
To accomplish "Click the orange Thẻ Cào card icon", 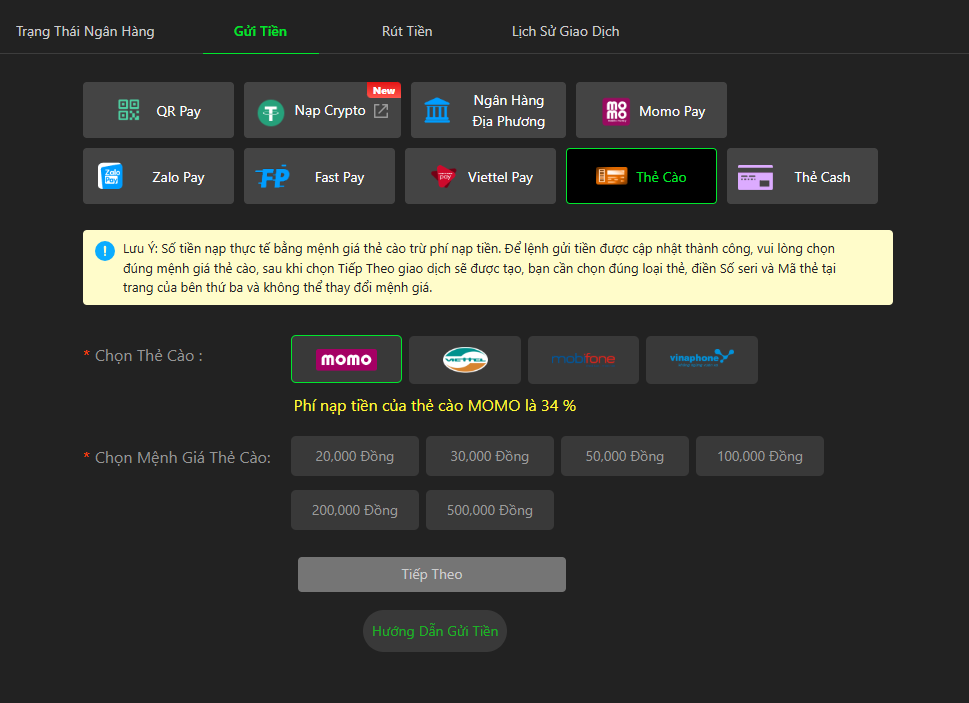I will tap(611, 176).
